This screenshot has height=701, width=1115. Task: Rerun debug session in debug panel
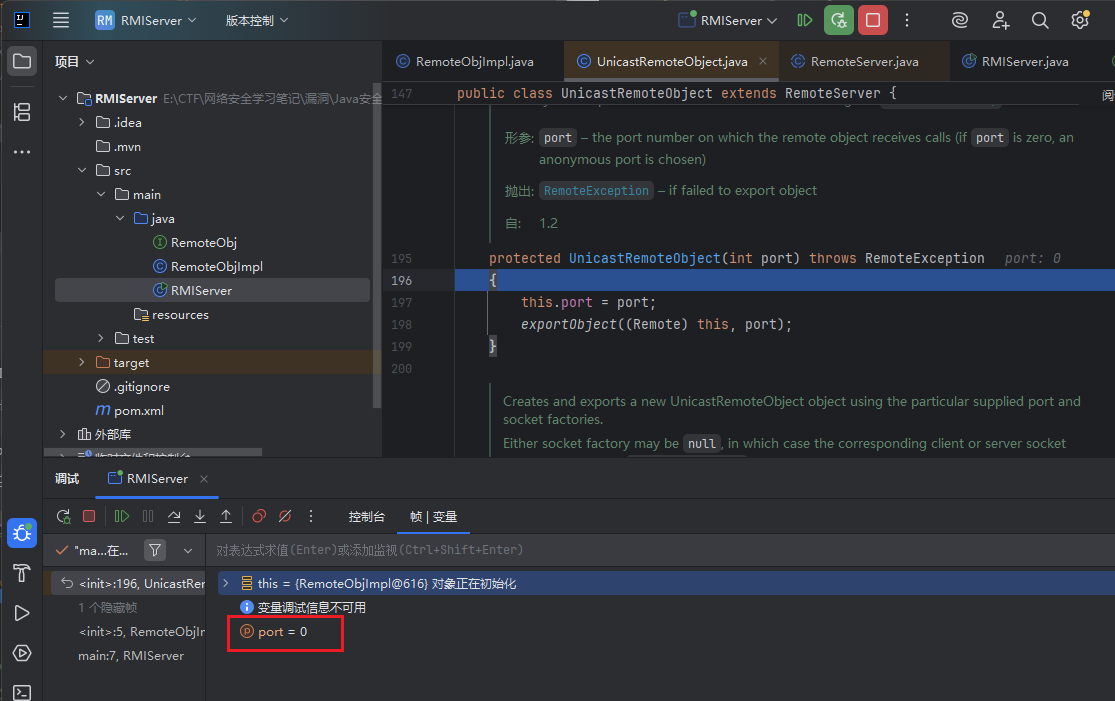pos(63,516)
